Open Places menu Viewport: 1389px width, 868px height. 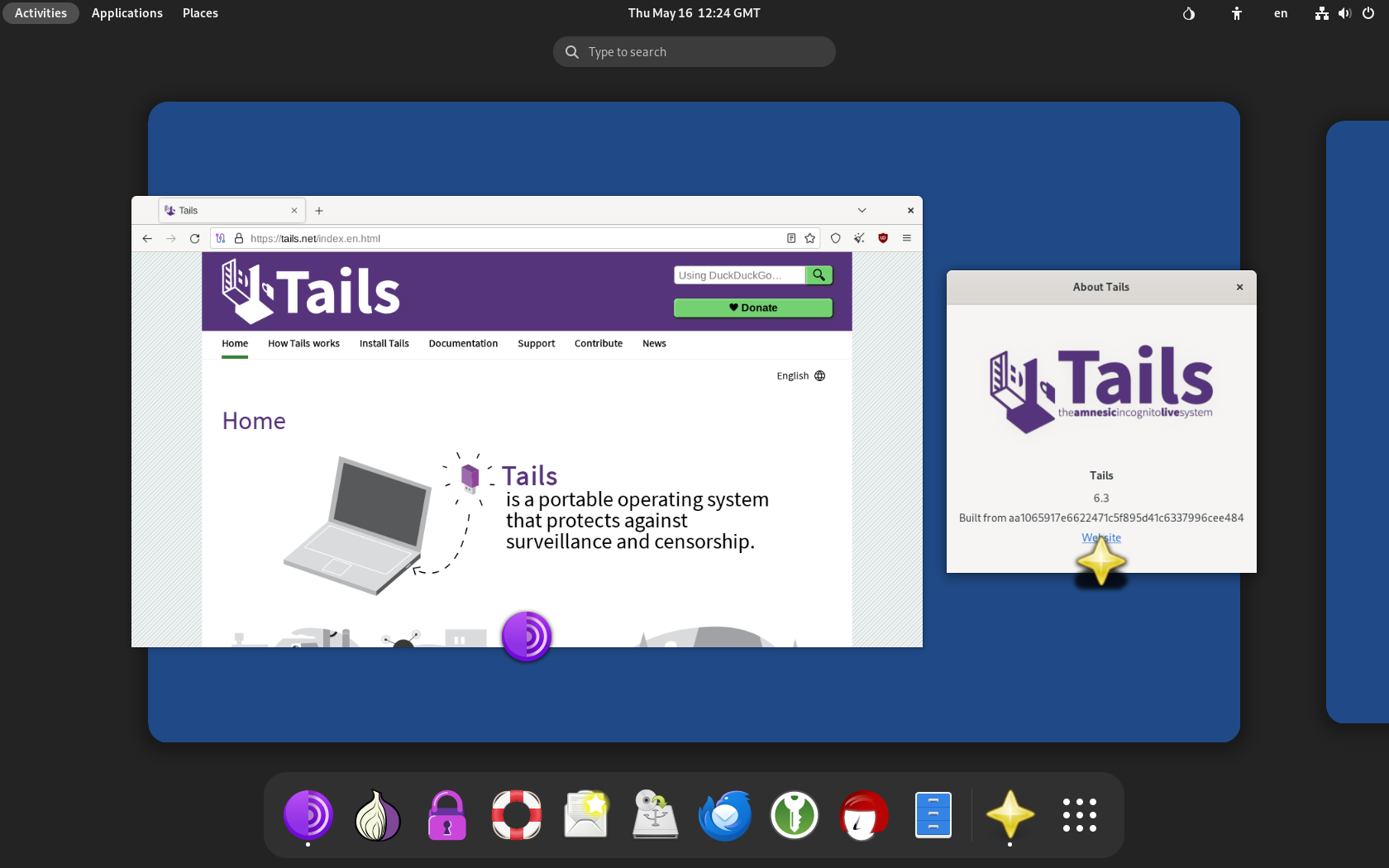200,13
